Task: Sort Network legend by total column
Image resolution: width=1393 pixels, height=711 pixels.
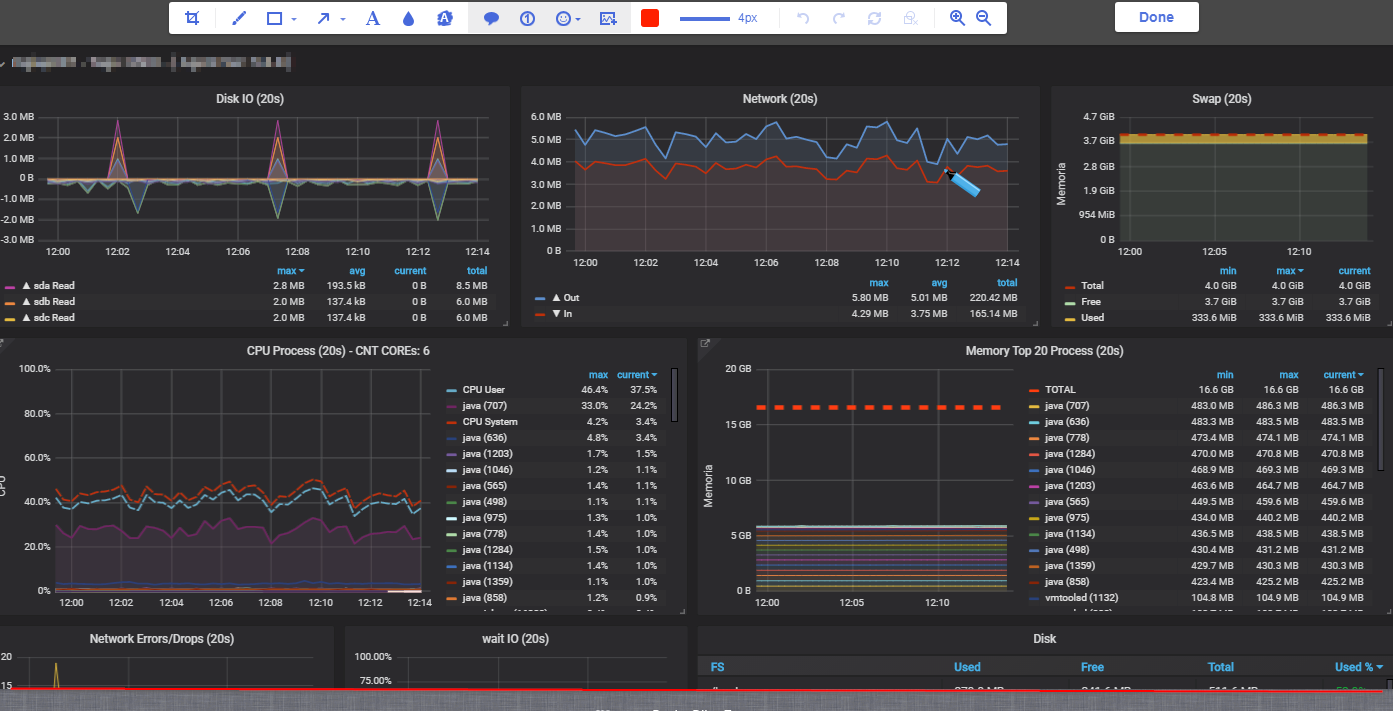Action: click(1007, 283)
